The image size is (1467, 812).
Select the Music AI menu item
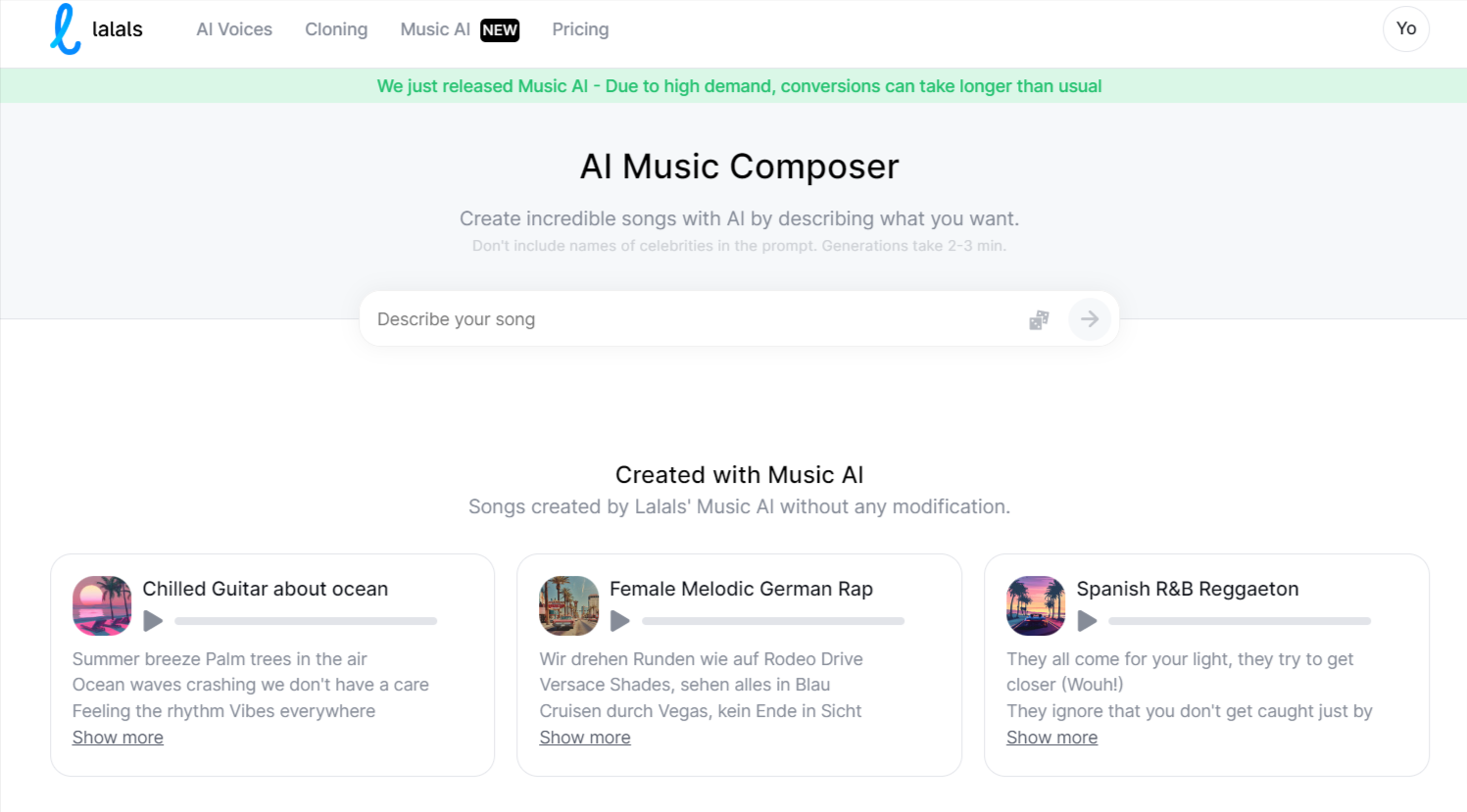[434, 29]
